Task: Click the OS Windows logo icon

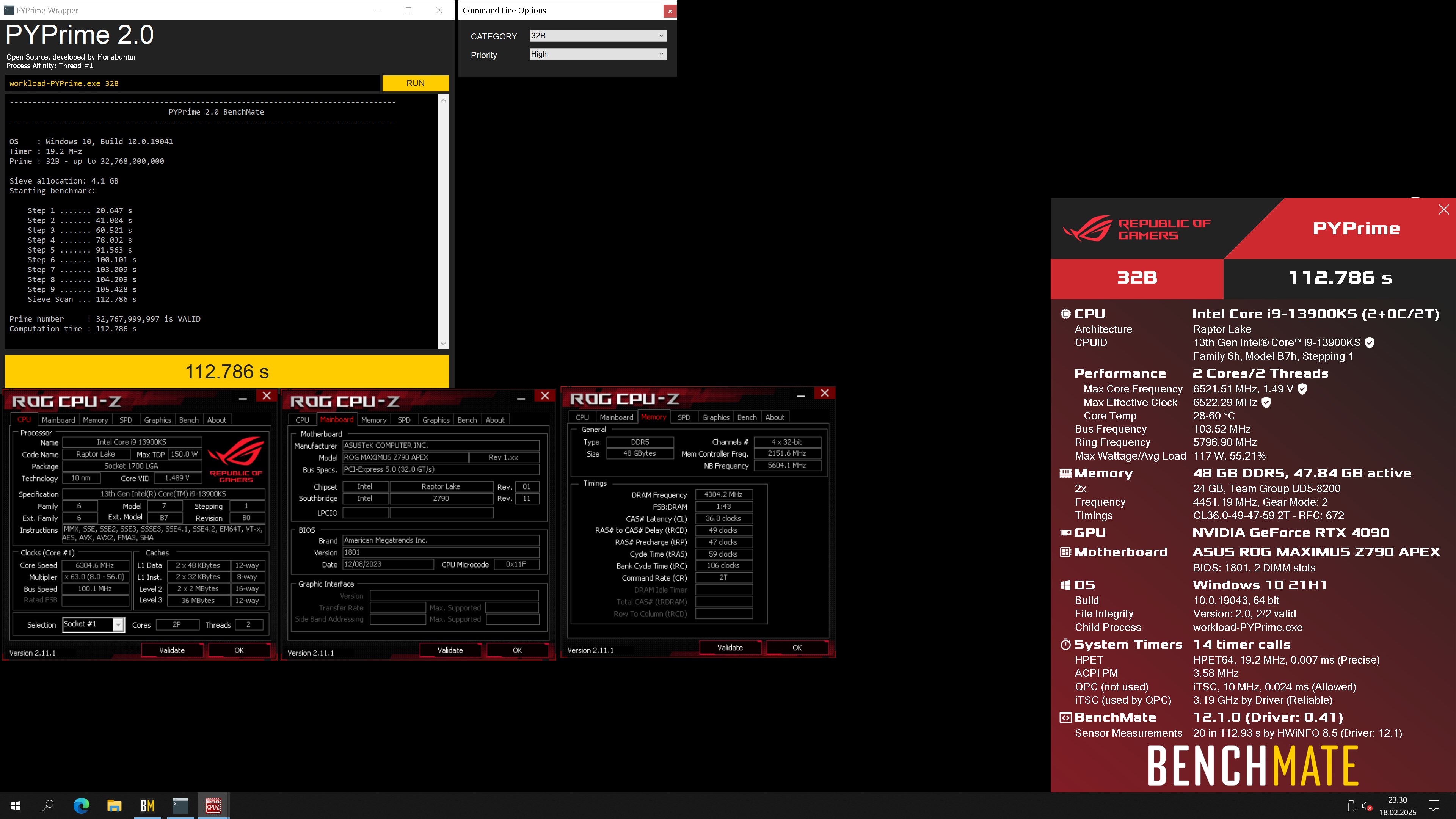Action: pyautogui.click(x=1065, y=585)
